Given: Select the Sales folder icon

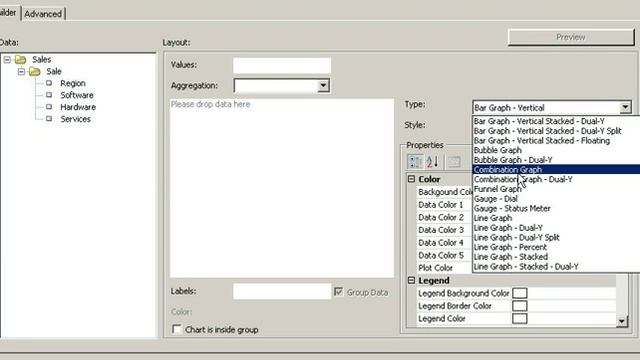Looking at the screenshot, I should click(20, 60).
